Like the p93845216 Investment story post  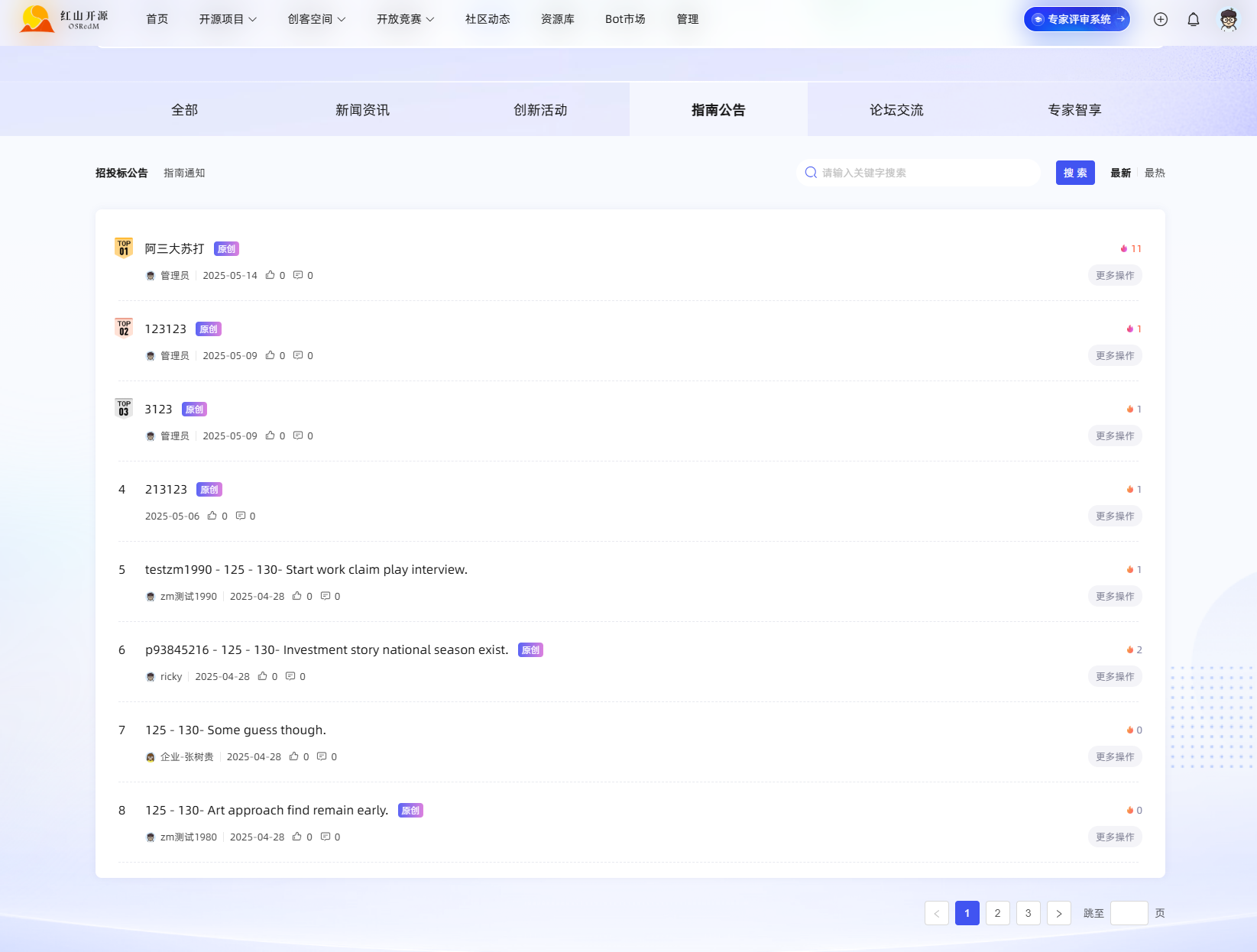click(262, 676)
